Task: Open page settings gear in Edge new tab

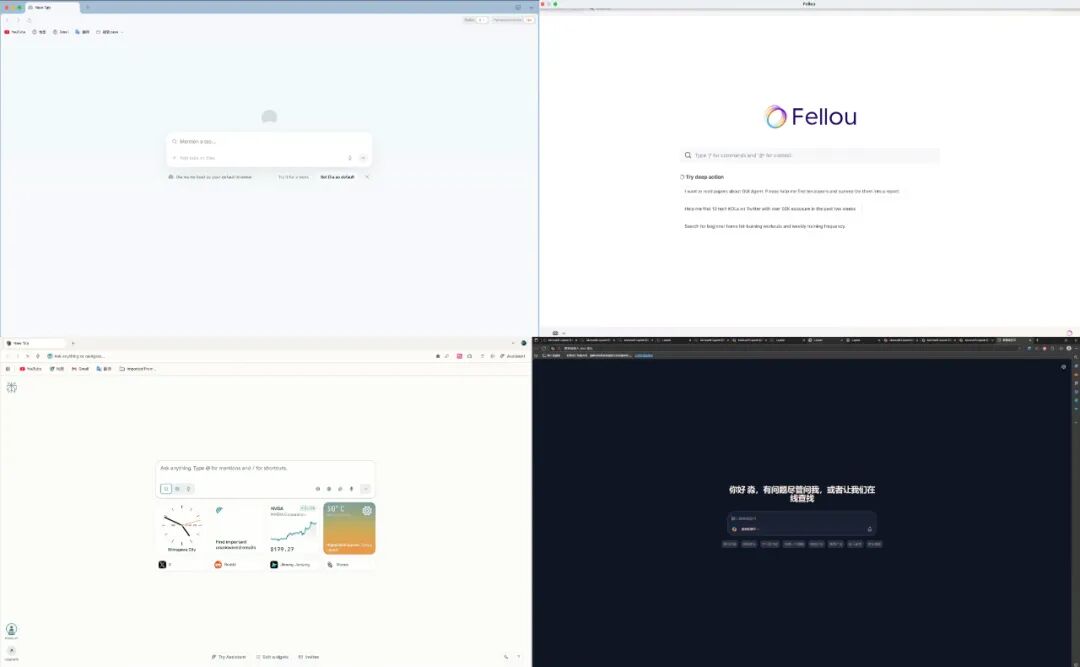Action: click(1063, 367)
